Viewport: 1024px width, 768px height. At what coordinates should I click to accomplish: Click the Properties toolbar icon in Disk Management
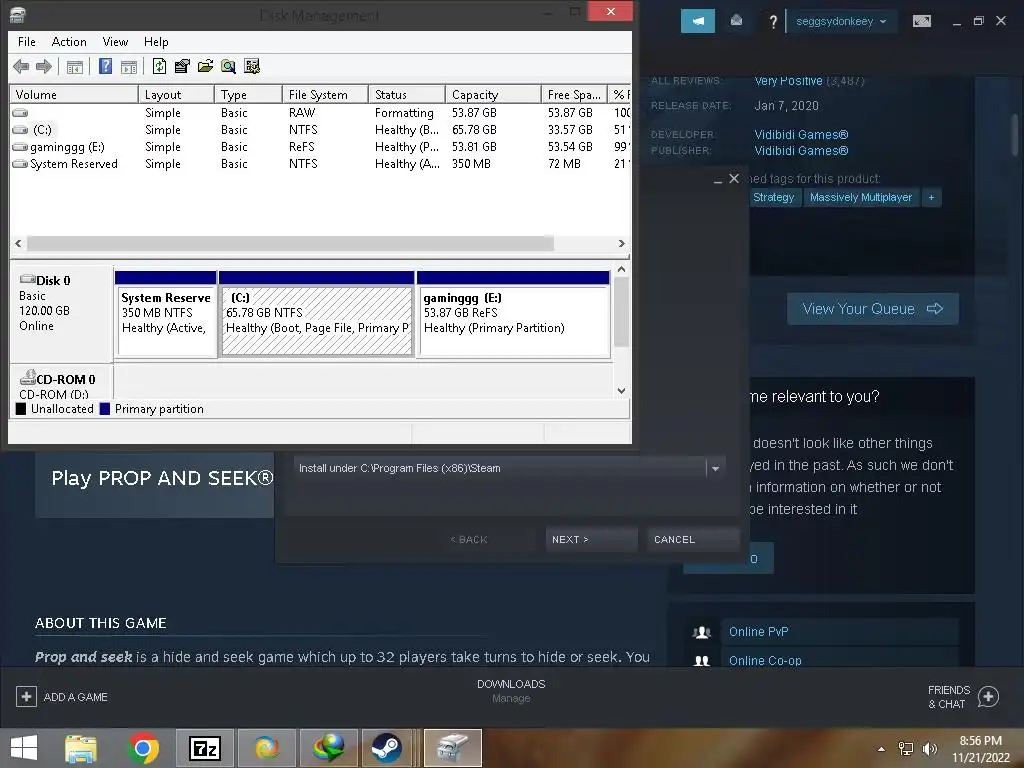coord(182,66)
